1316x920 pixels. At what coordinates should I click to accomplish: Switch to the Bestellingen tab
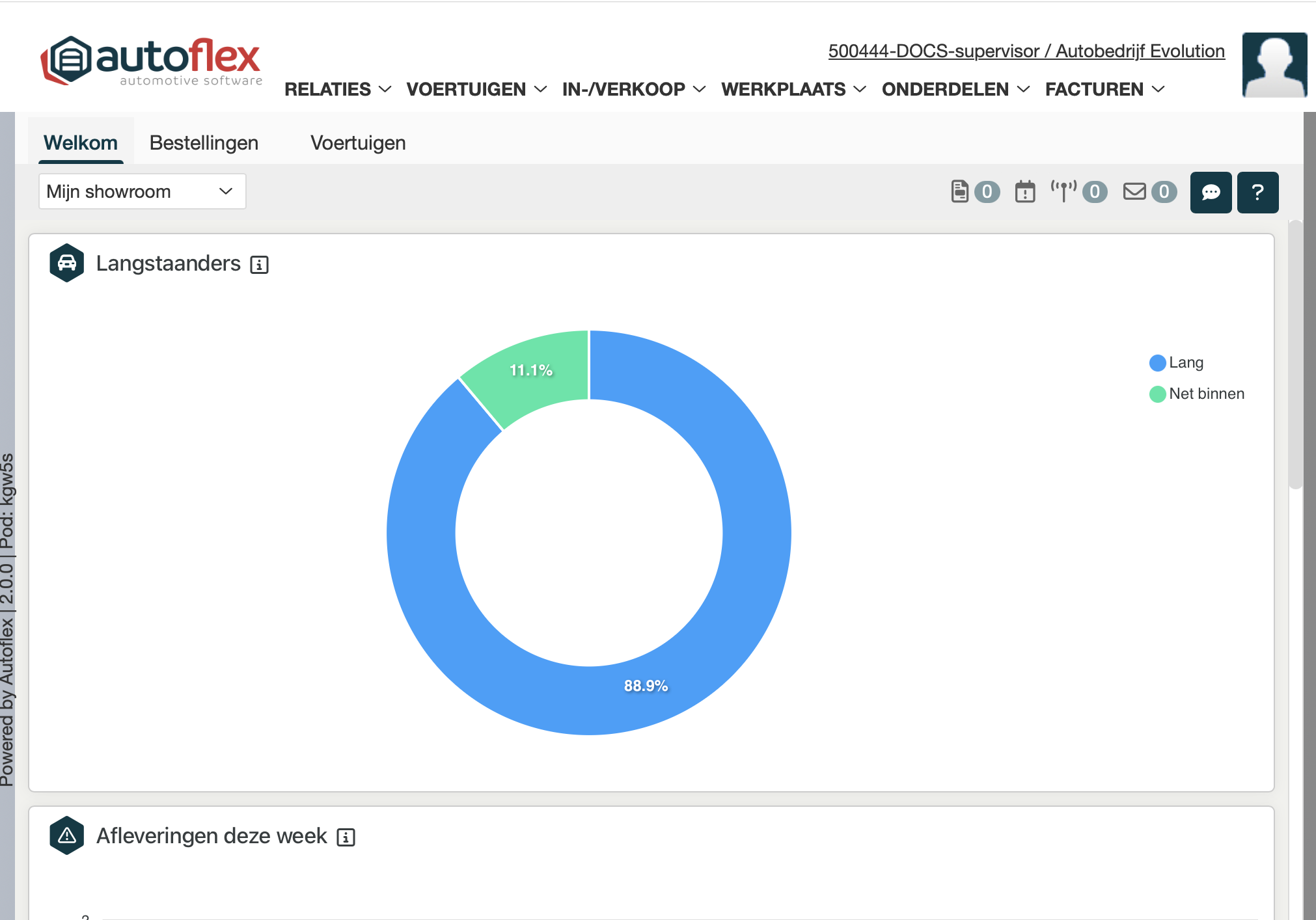(x=204, y=143)
